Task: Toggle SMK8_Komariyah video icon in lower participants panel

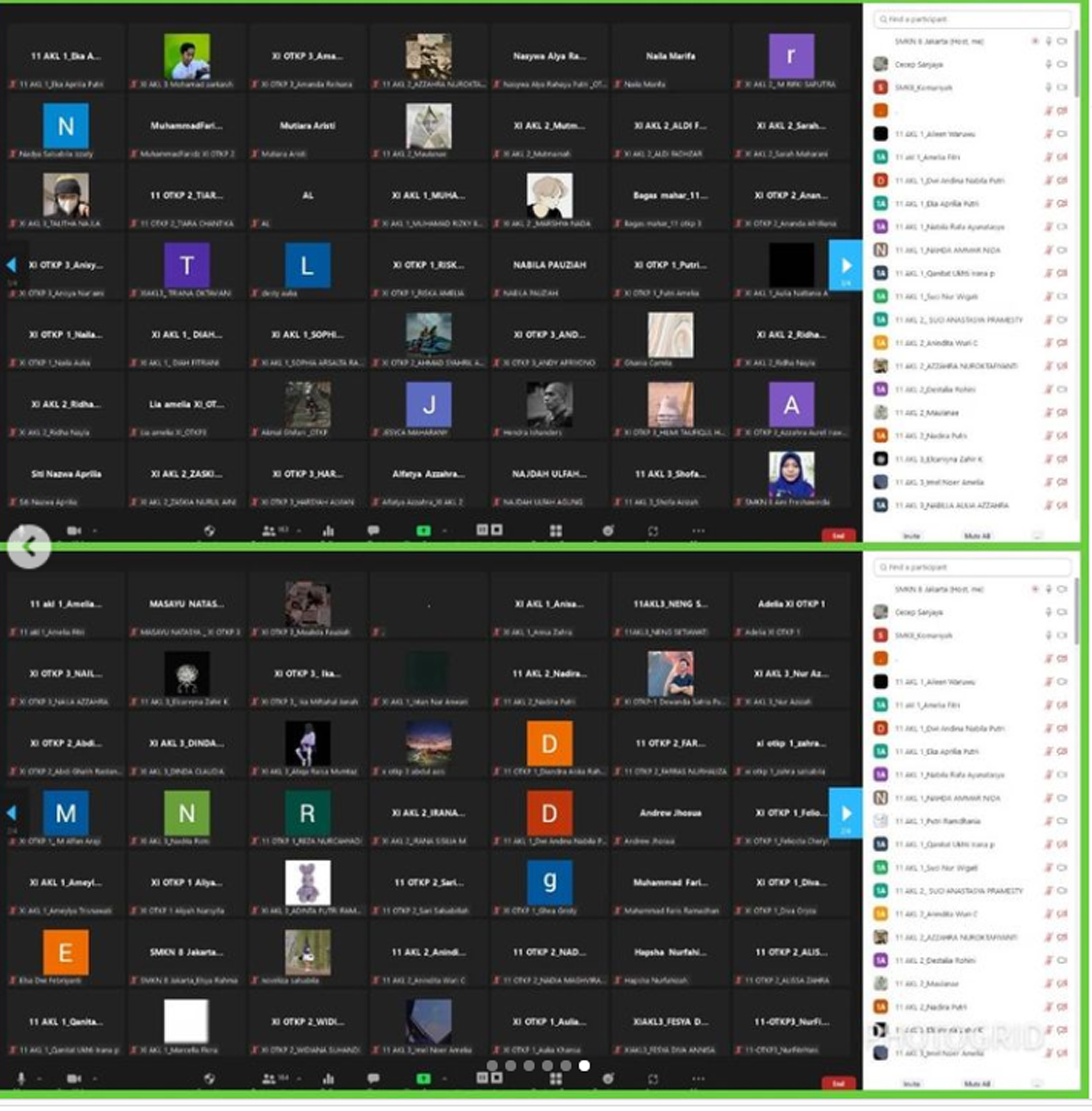Action: [x=1062, y=635]
